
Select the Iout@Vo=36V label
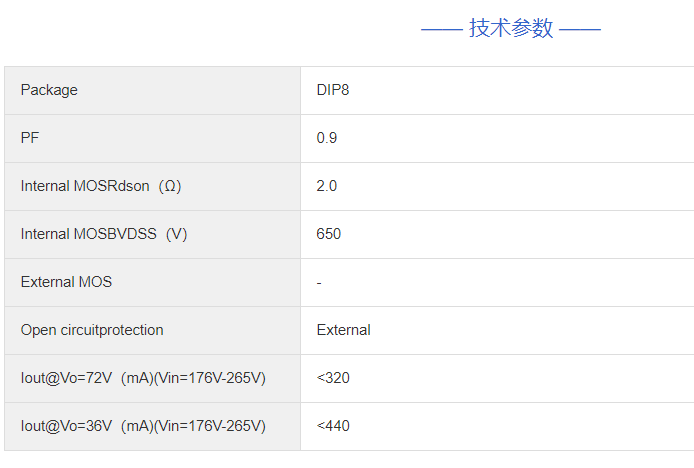[143, 426]
